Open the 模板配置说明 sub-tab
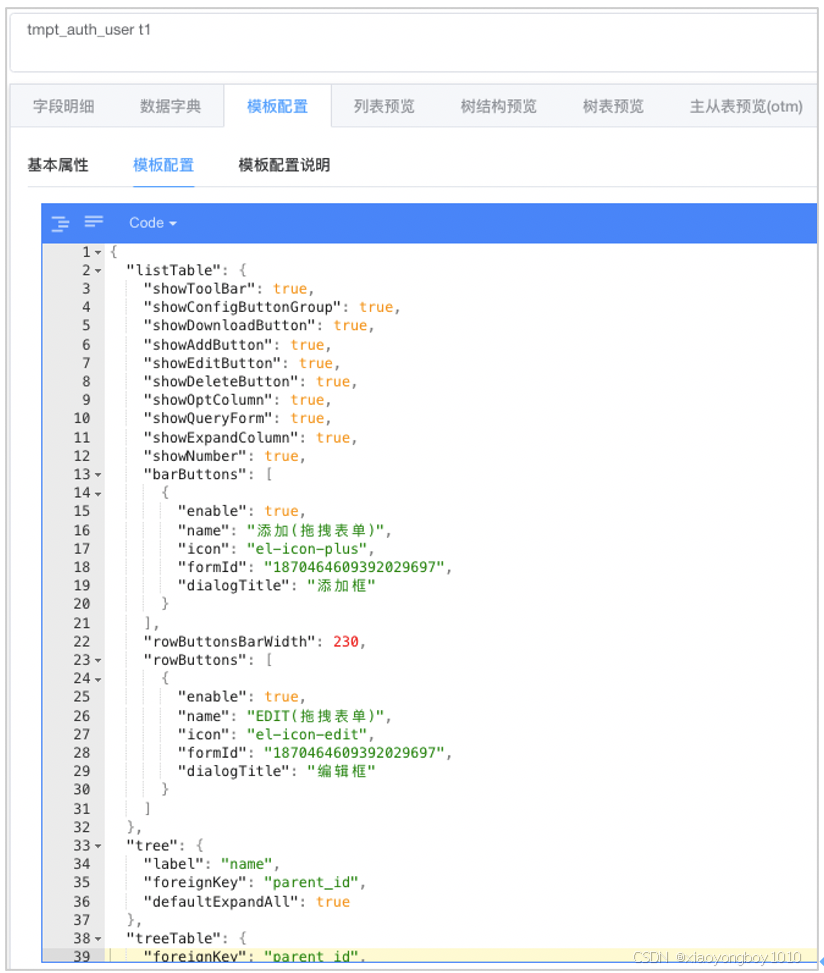 point(284,165)
